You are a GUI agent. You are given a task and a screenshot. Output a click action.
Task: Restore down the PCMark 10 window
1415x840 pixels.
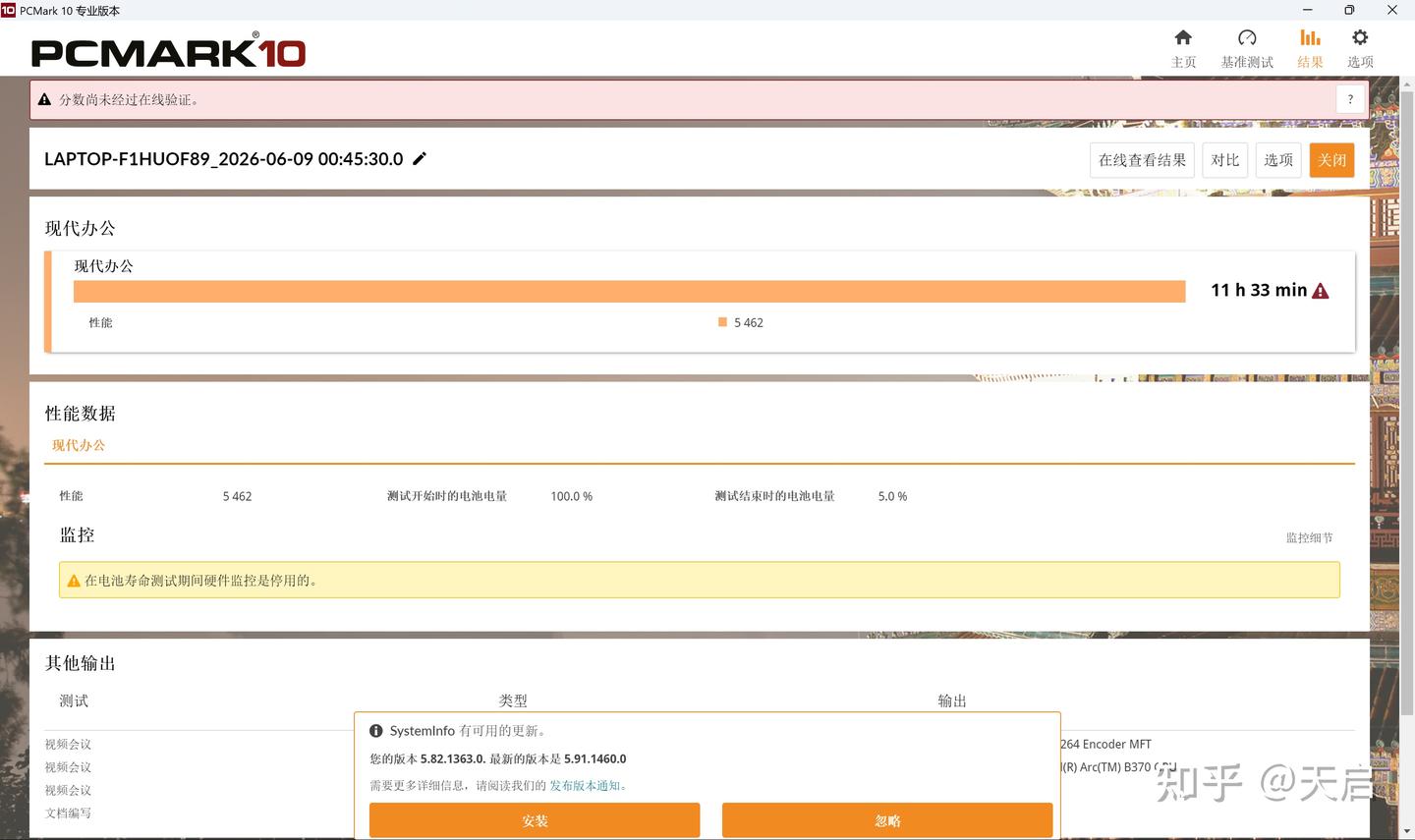pos(1349,10)
